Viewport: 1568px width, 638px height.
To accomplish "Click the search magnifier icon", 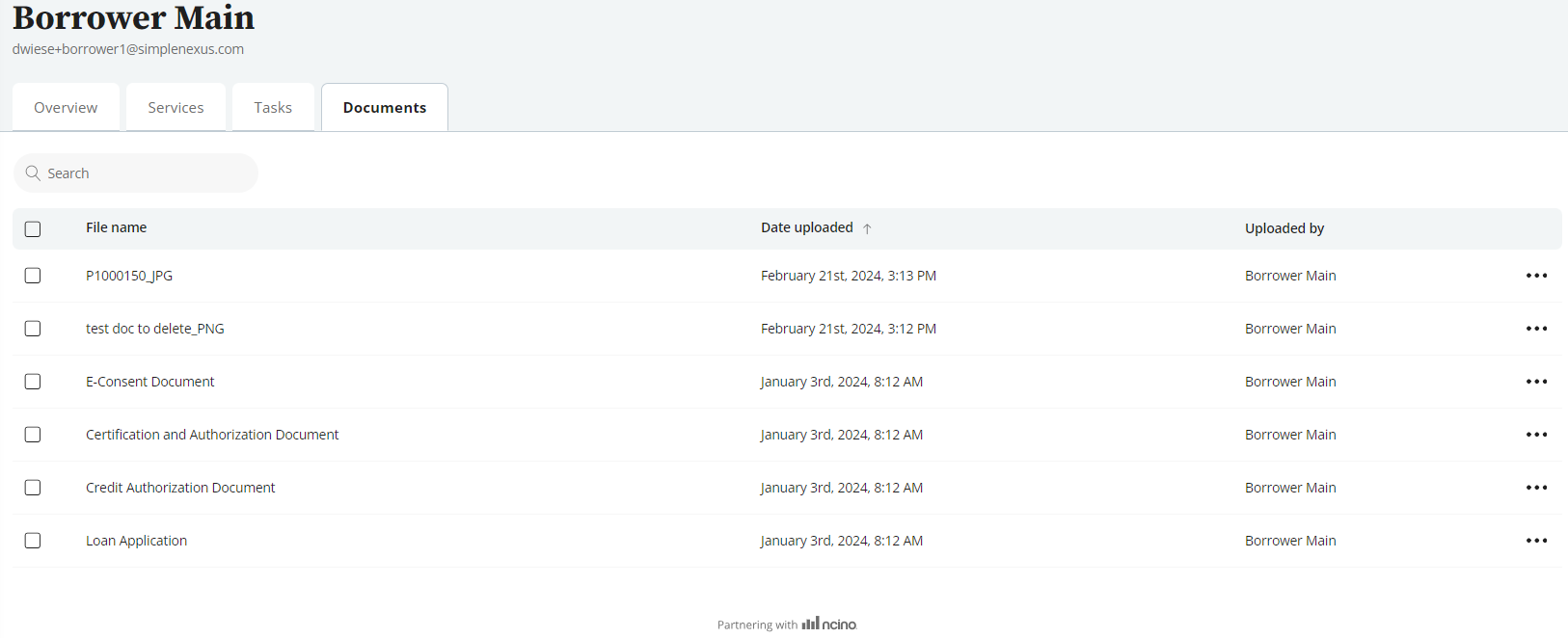I will [x=33, y=173].
